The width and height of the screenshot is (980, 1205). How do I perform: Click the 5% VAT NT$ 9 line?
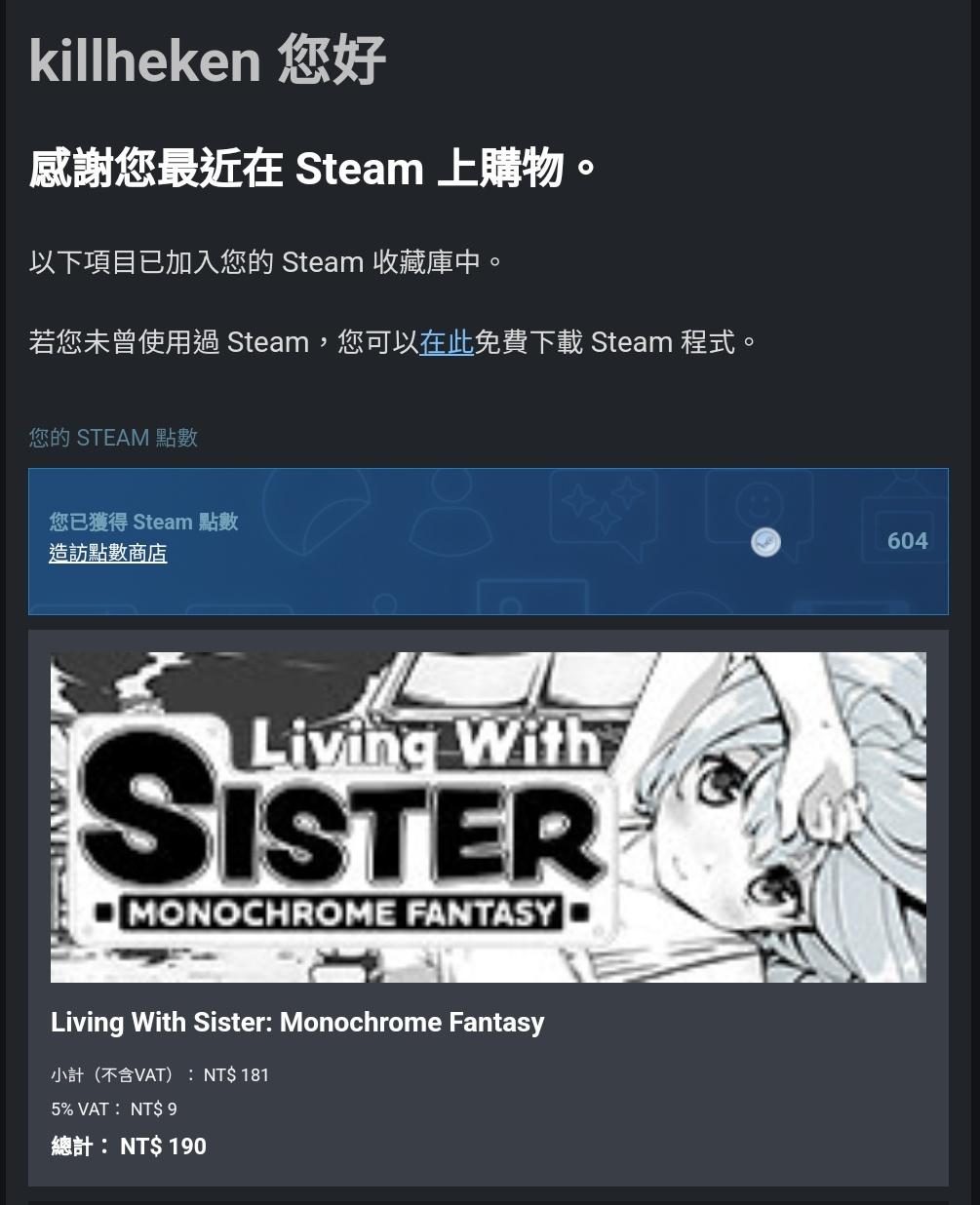point(114,1109)
